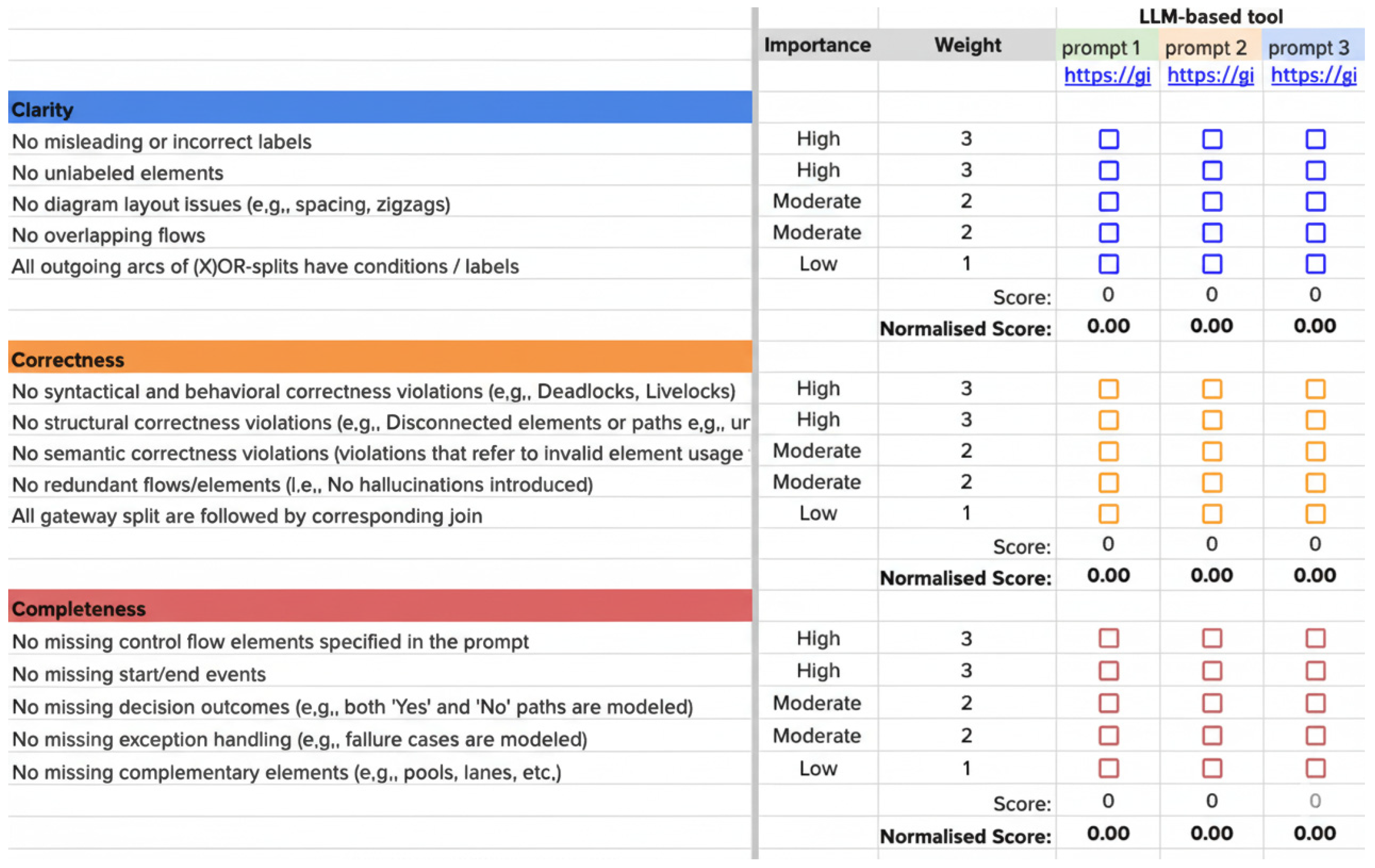Open the prompt 1 https link

[x=1107, y=75]
